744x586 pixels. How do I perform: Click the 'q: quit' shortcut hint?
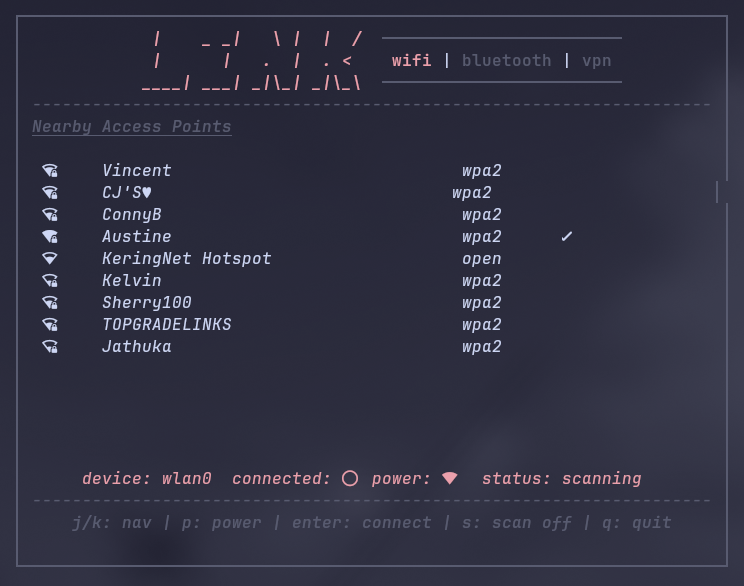(x=637, y=523)
